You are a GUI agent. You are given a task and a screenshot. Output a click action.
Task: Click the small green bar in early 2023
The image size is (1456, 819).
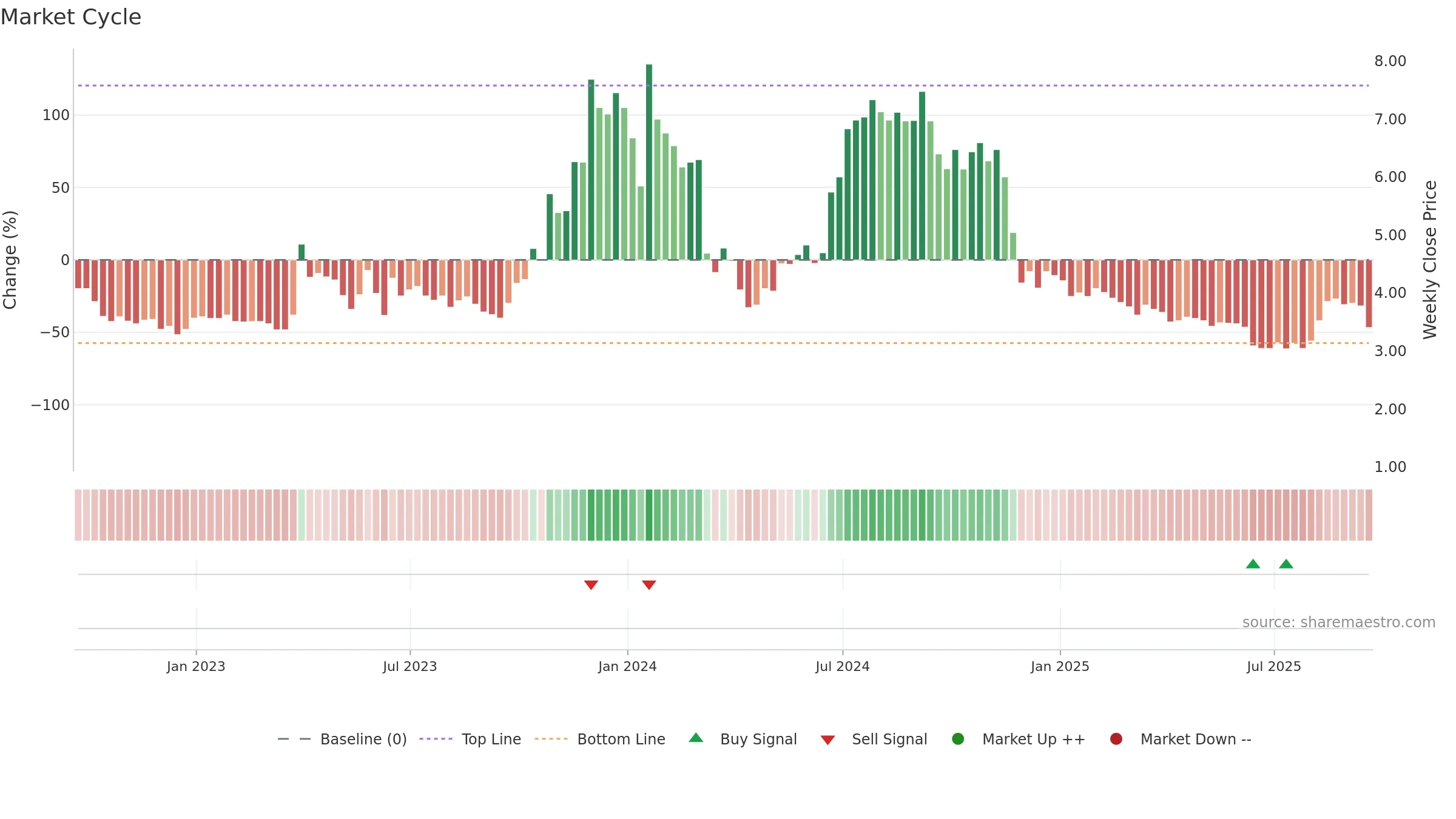(302, 252)
